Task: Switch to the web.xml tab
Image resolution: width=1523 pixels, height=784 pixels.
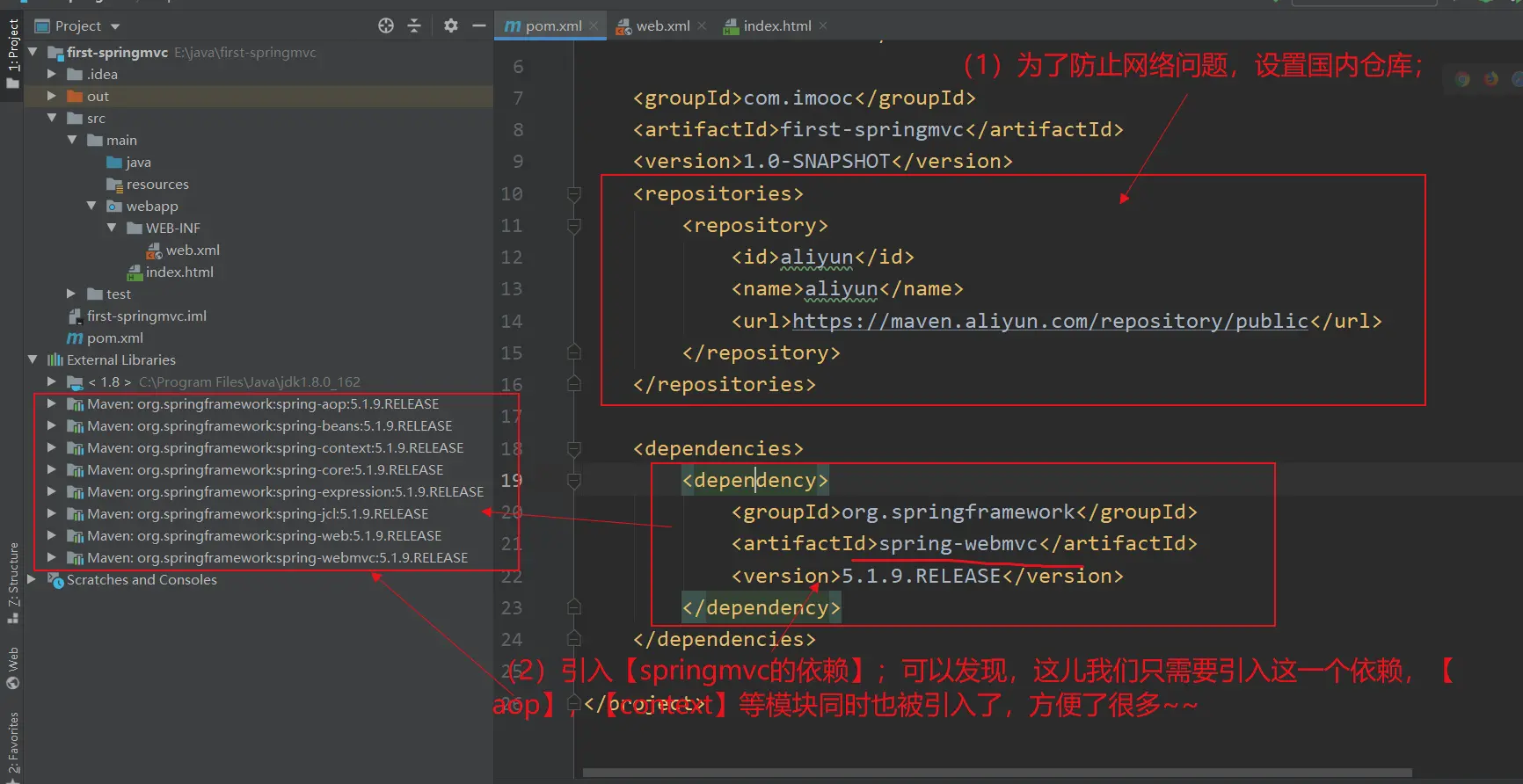Action: click(662, 25)
